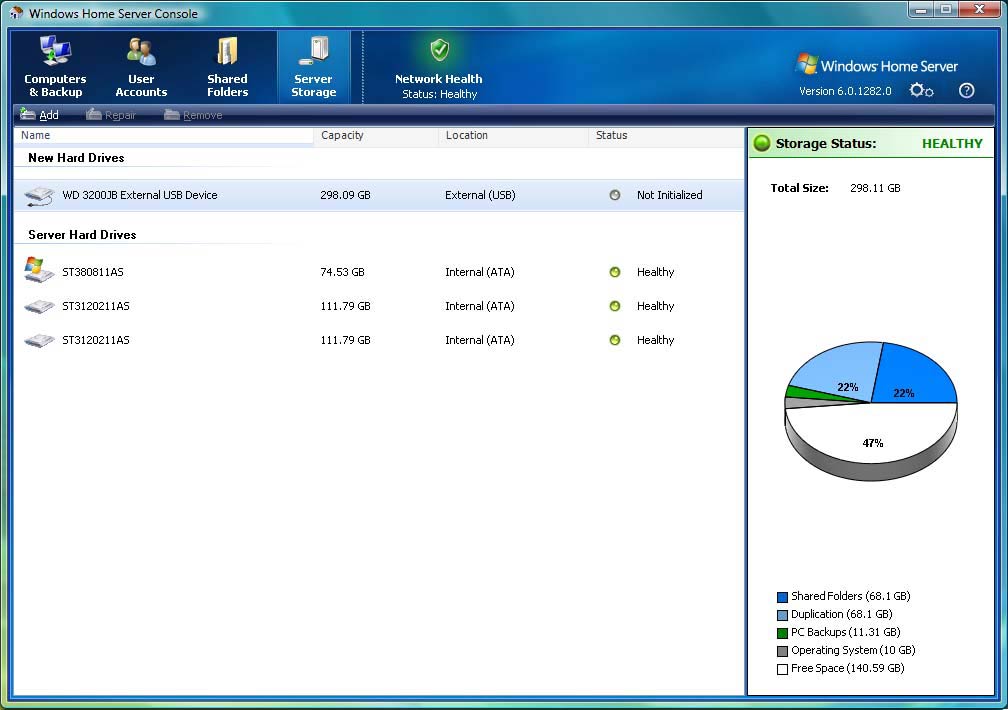Select the Server Storage tab icon
This screenshot has height=710, width=1008.
314,52
